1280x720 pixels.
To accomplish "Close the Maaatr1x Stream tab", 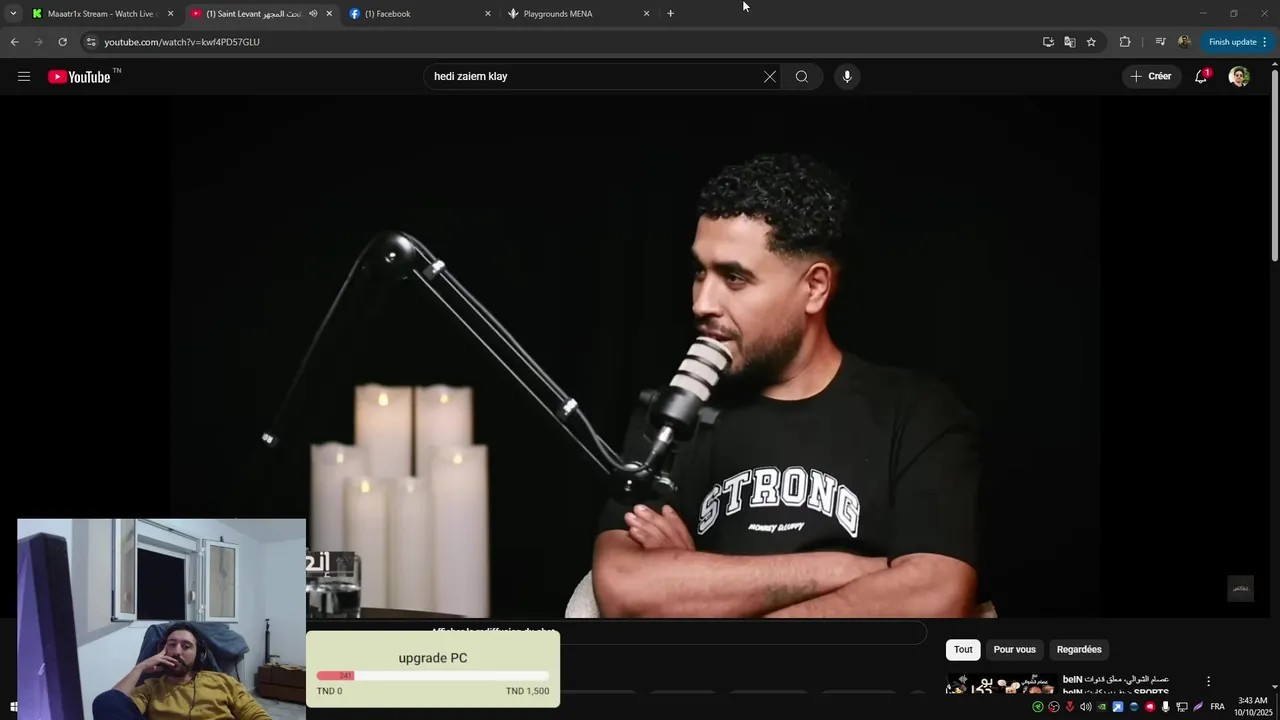I will coord(170,14).
